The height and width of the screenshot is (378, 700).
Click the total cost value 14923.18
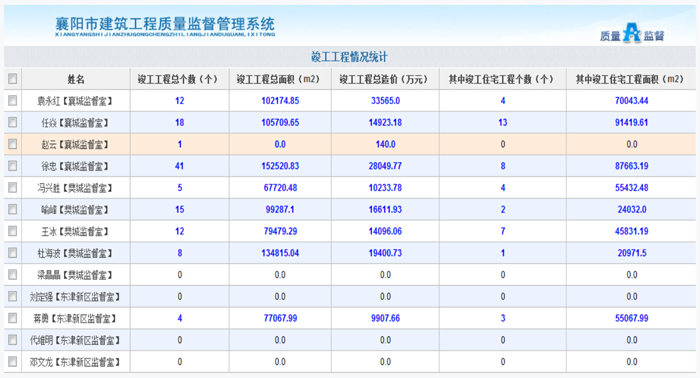[385, 122]
